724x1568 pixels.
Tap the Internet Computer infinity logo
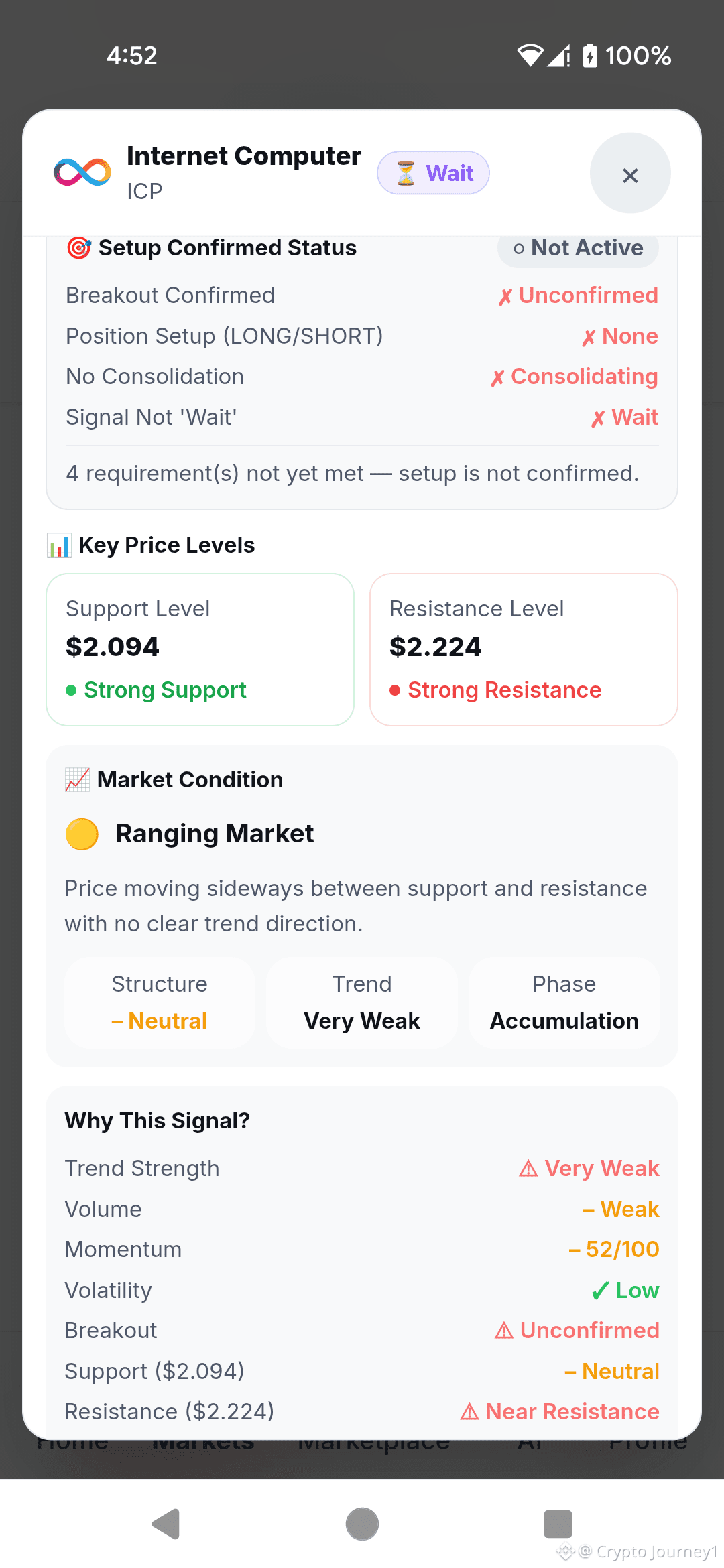tap(82, 172)
